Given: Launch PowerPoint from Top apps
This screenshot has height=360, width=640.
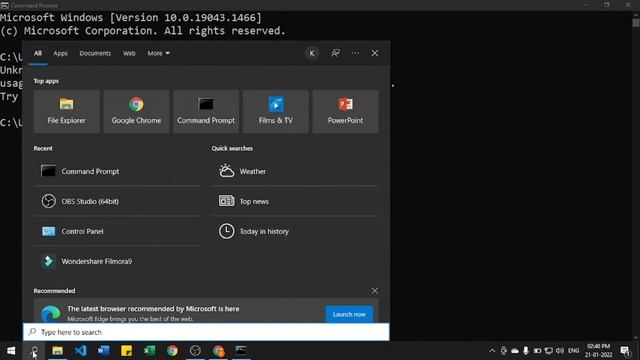Looking at the screenshot, I should coord(345,111).
